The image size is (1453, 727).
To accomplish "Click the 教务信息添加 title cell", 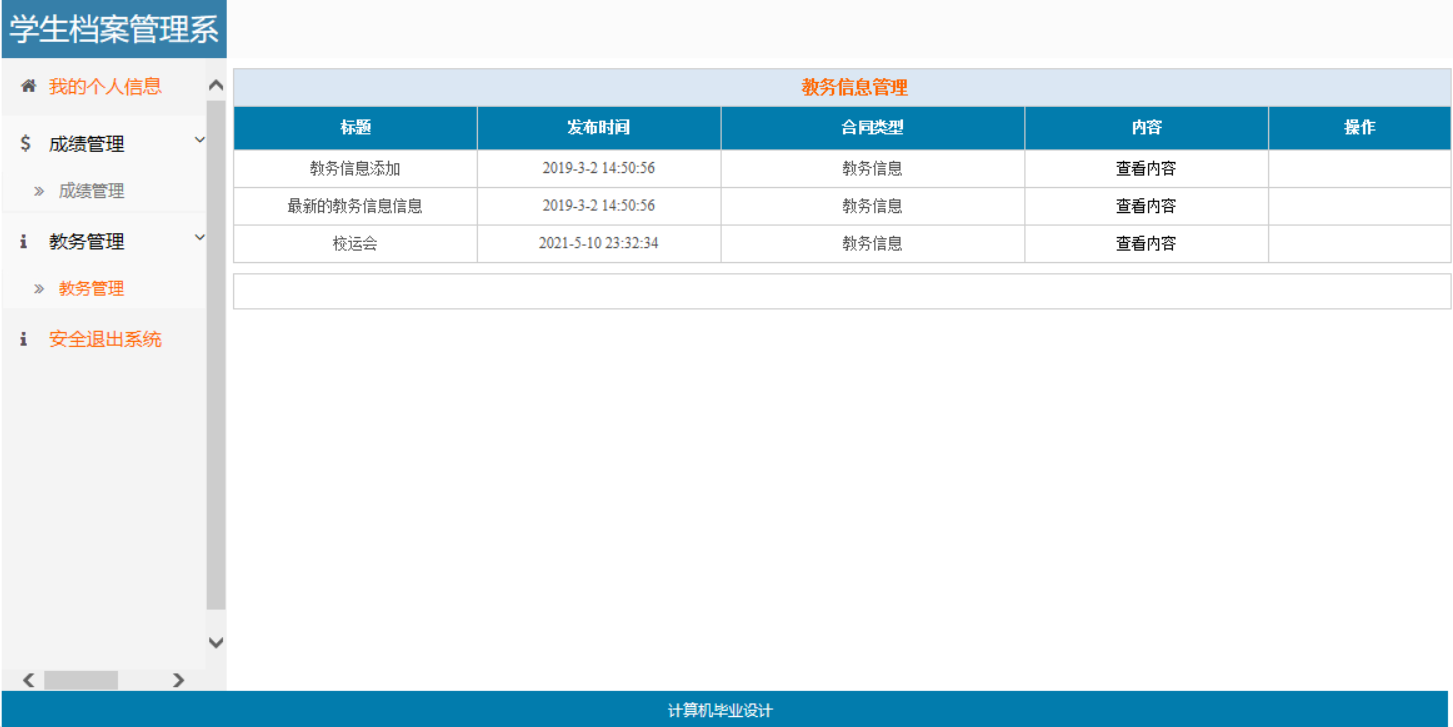I will (355, 169).
